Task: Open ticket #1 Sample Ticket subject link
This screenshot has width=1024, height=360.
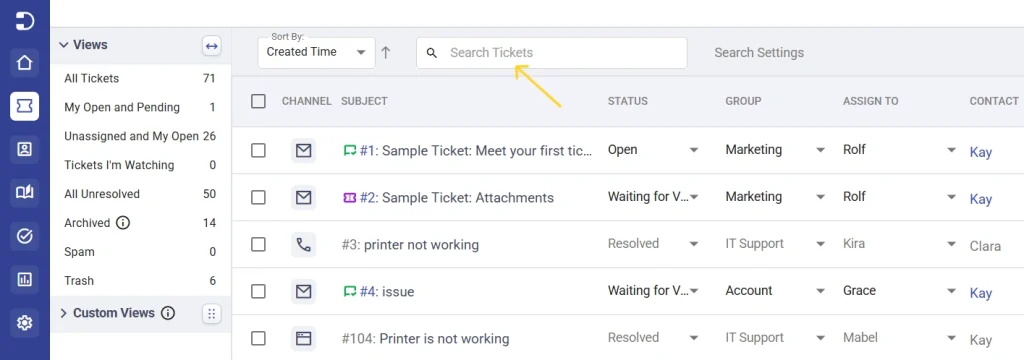Action: coord(476,151)
